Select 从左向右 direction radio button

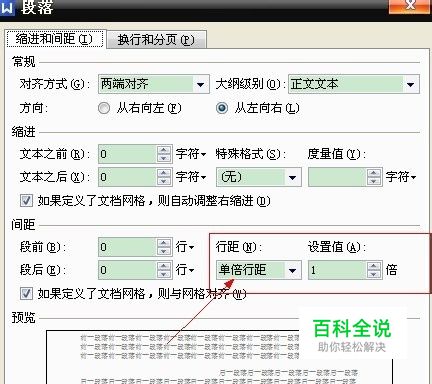222,108
